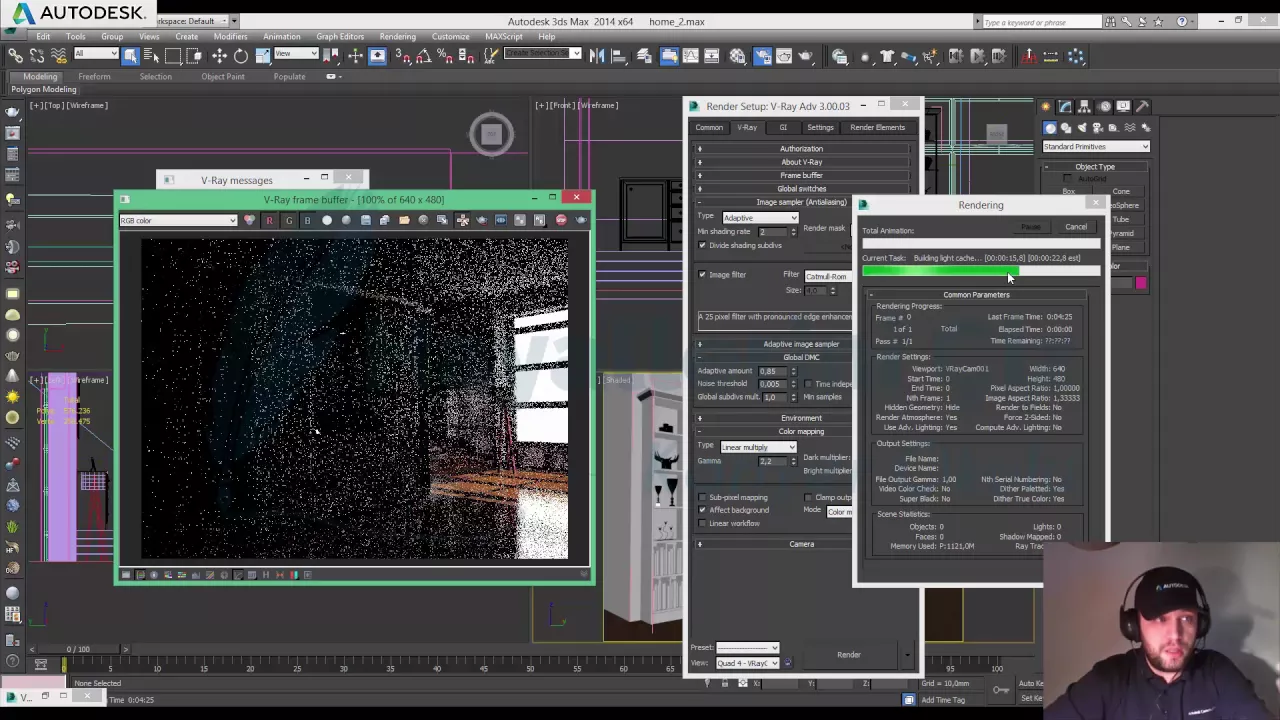Open Filter dropdown showing Catmull-Rom
This screenshot has width=1280, height=720.
[828, 275]
